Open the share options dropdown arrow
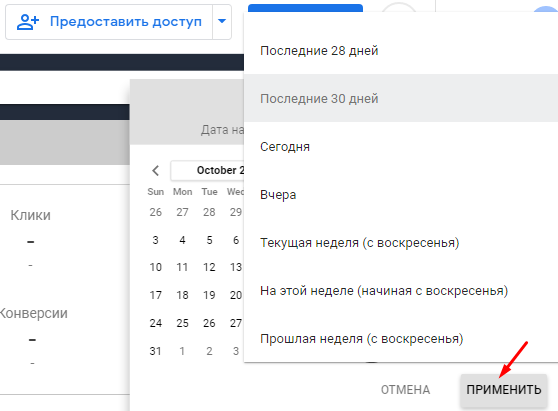558x411 pixels. [222, 22]
